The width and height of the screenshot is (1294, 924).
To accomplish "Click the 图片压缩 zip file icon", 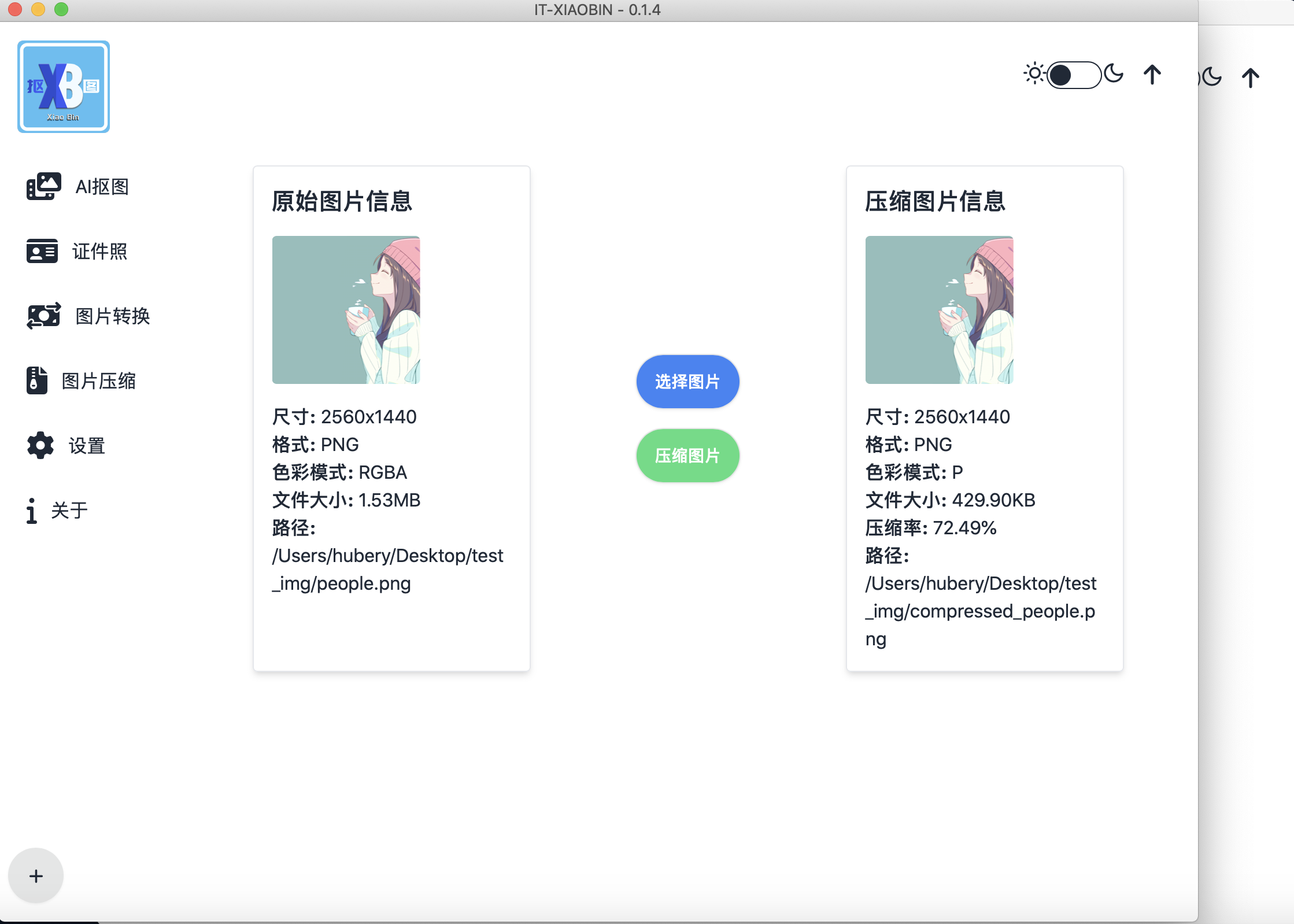I will point(36,380).
